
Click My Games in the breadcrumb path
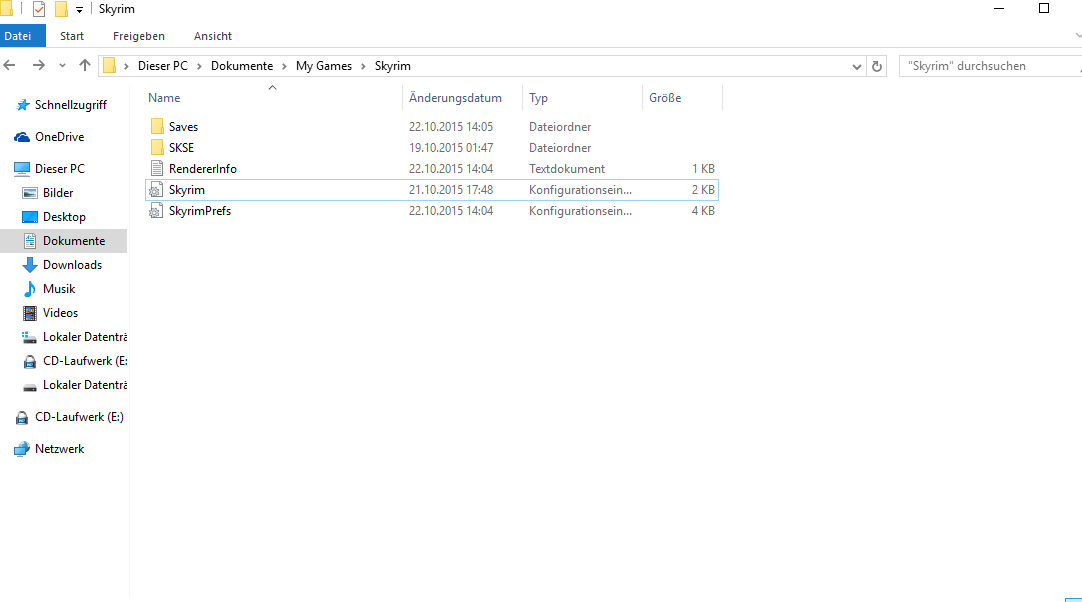[323, 66]
